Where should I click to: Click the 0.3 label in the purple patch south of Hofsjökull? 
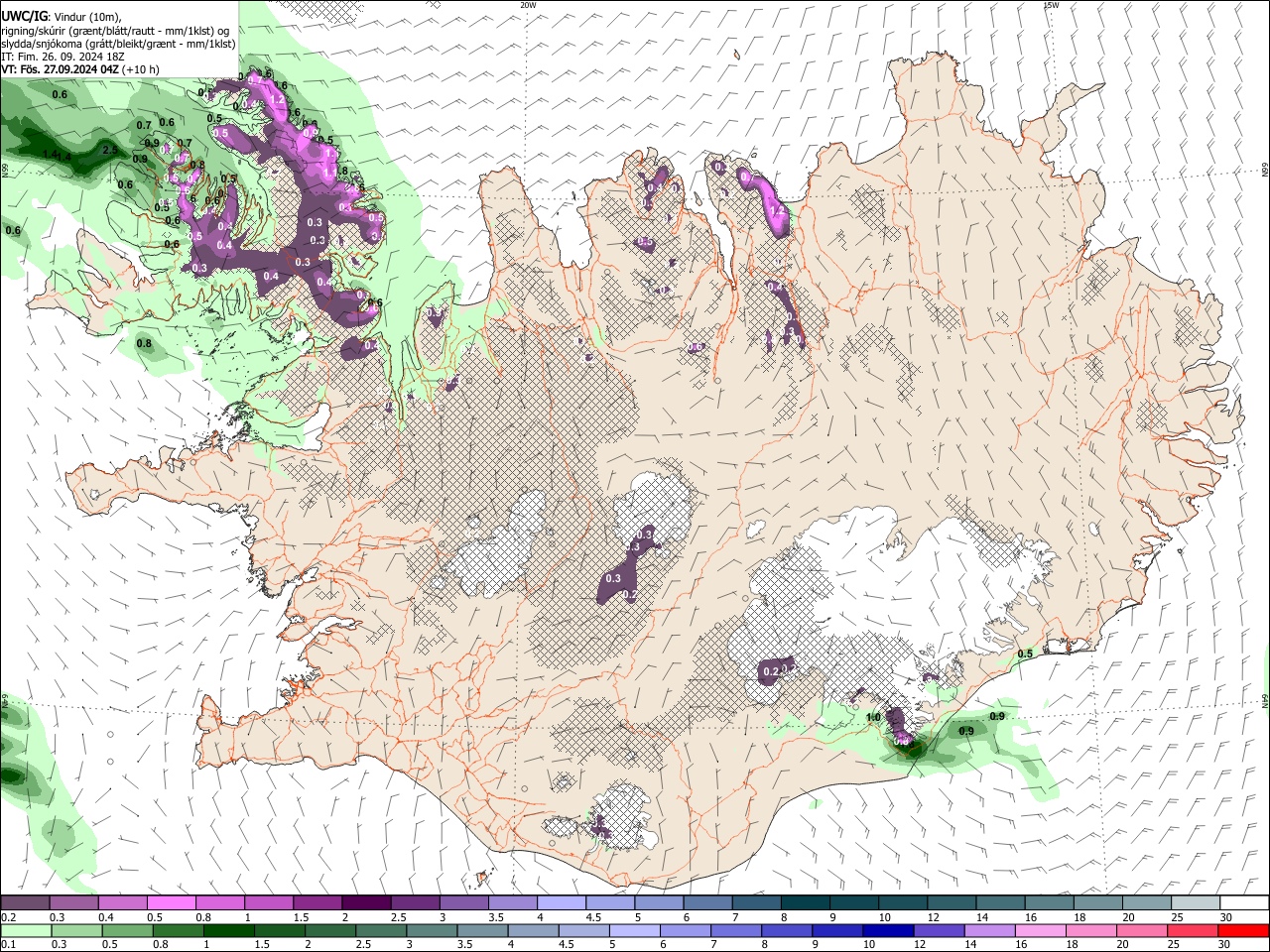click(612, 579)
